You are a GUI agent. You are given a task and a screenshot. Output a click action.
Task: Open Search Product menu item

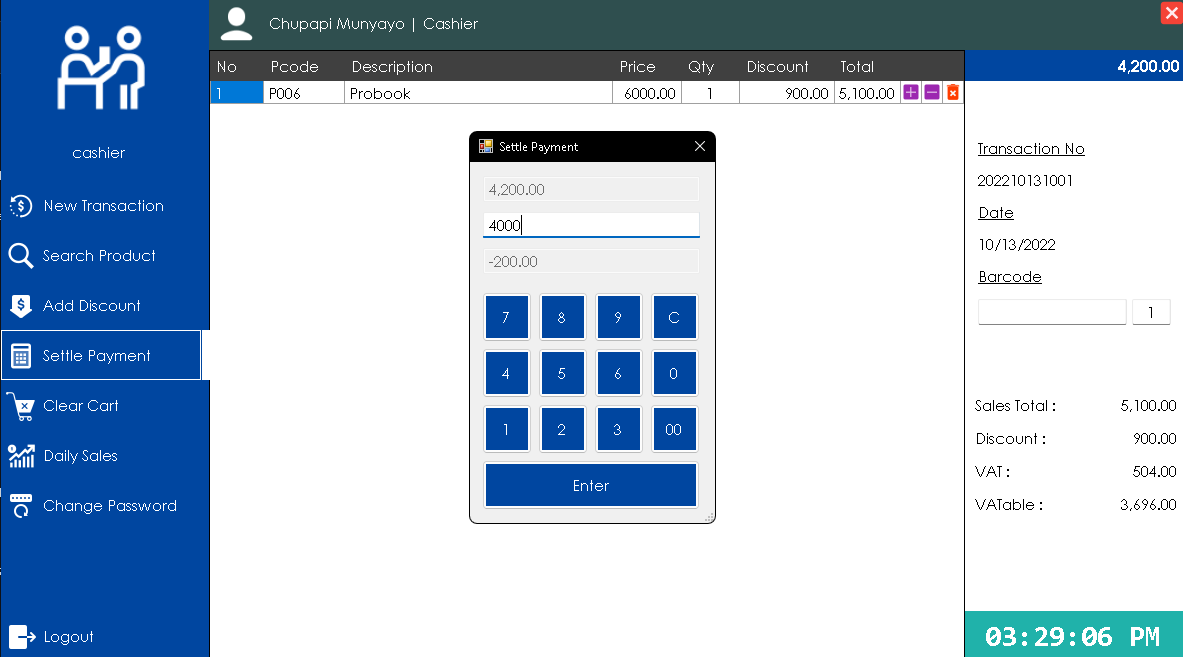(x=101, y=256)
